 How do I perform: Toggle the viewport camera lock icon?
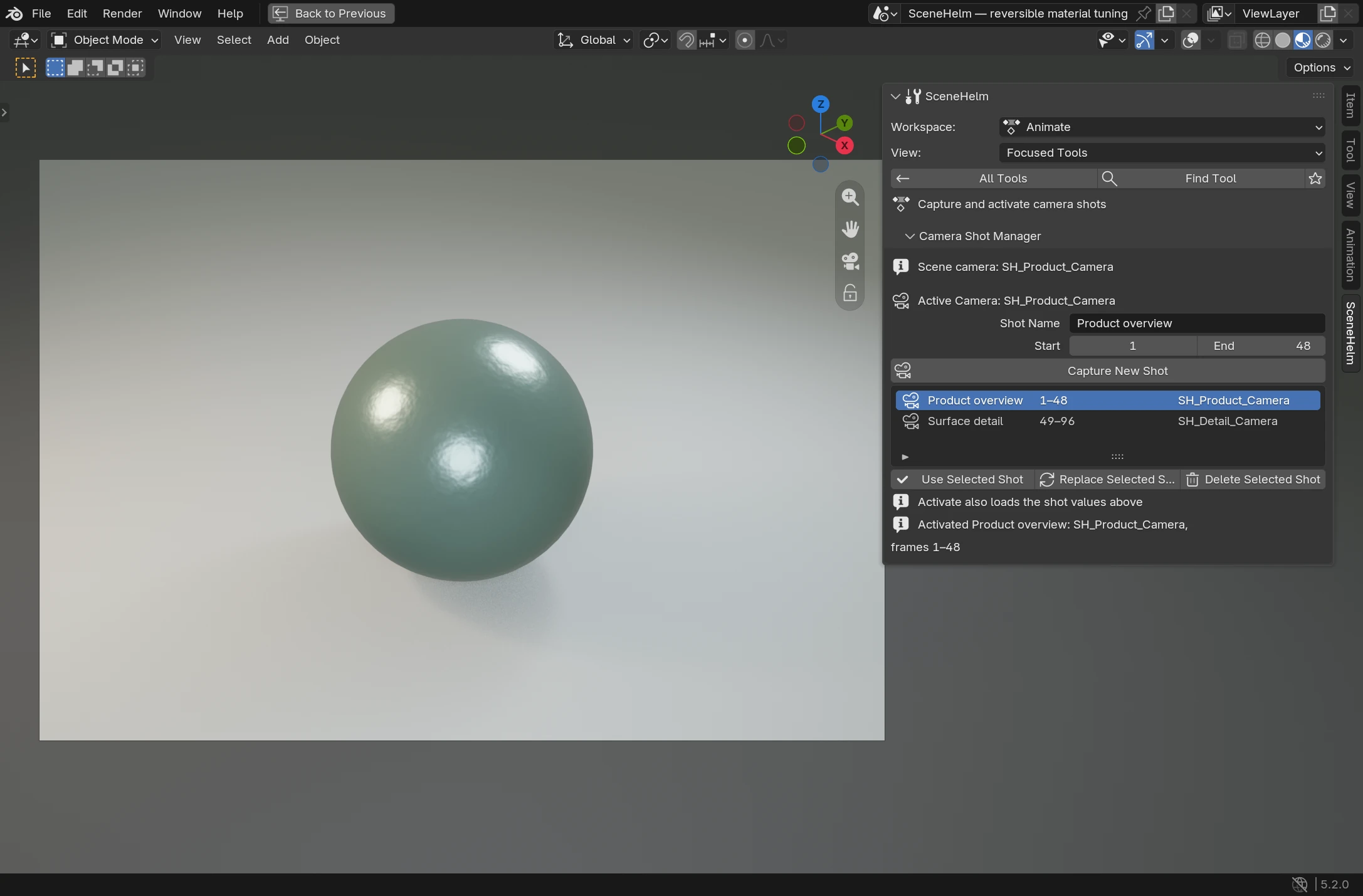850,293
